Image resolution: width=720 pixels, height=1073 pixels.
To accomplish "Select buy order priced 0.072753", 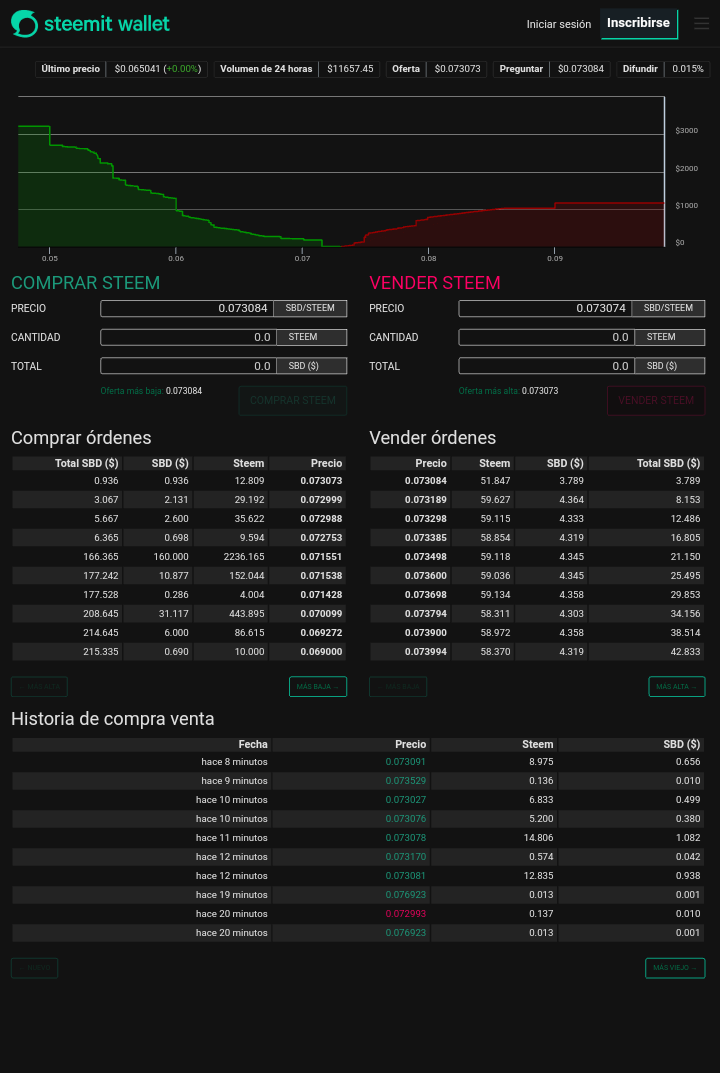I will pos(179,537).
